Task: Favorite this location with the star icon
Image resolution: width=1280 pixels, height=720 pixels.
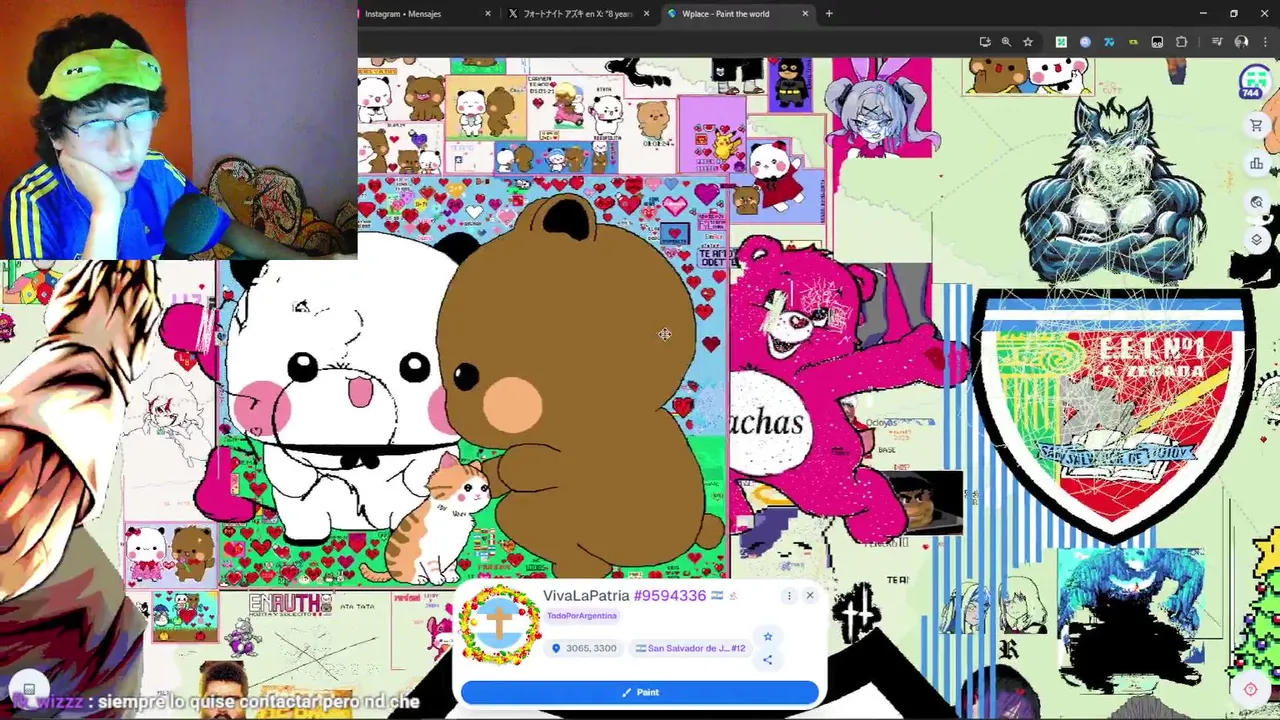Action: tap(768, 637)
